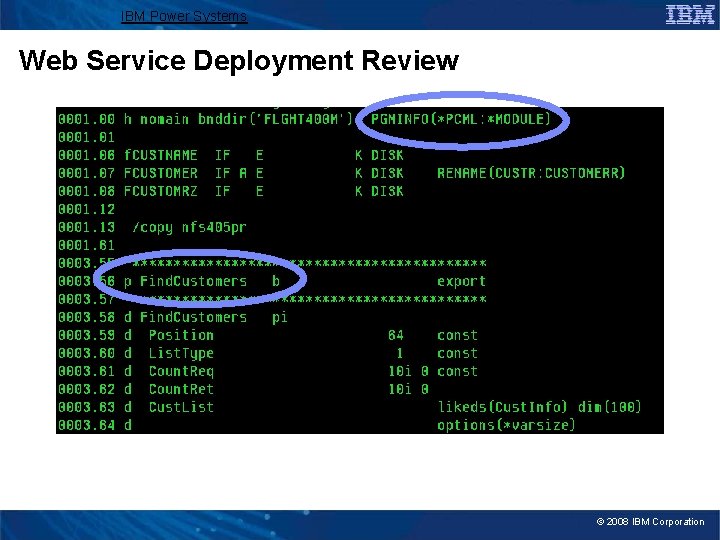Select the PGMINFO(*PCML:*MODULE) keyword
The height and width of the screenshot is (540, 720).
tap(460, 119)
